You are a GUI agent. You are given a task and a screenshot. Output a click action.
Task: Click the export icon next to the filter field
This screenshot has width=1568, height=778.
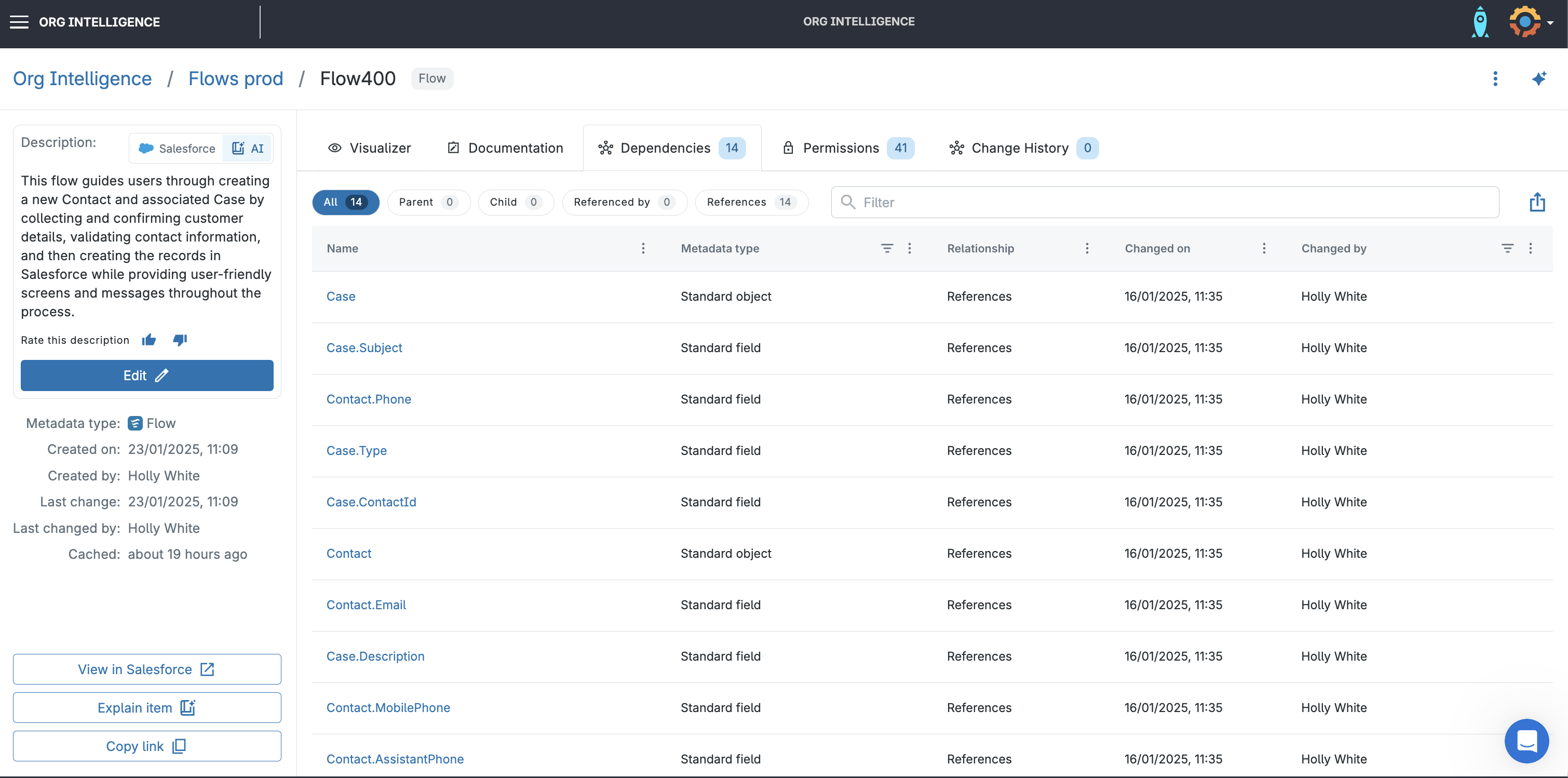1537,202
